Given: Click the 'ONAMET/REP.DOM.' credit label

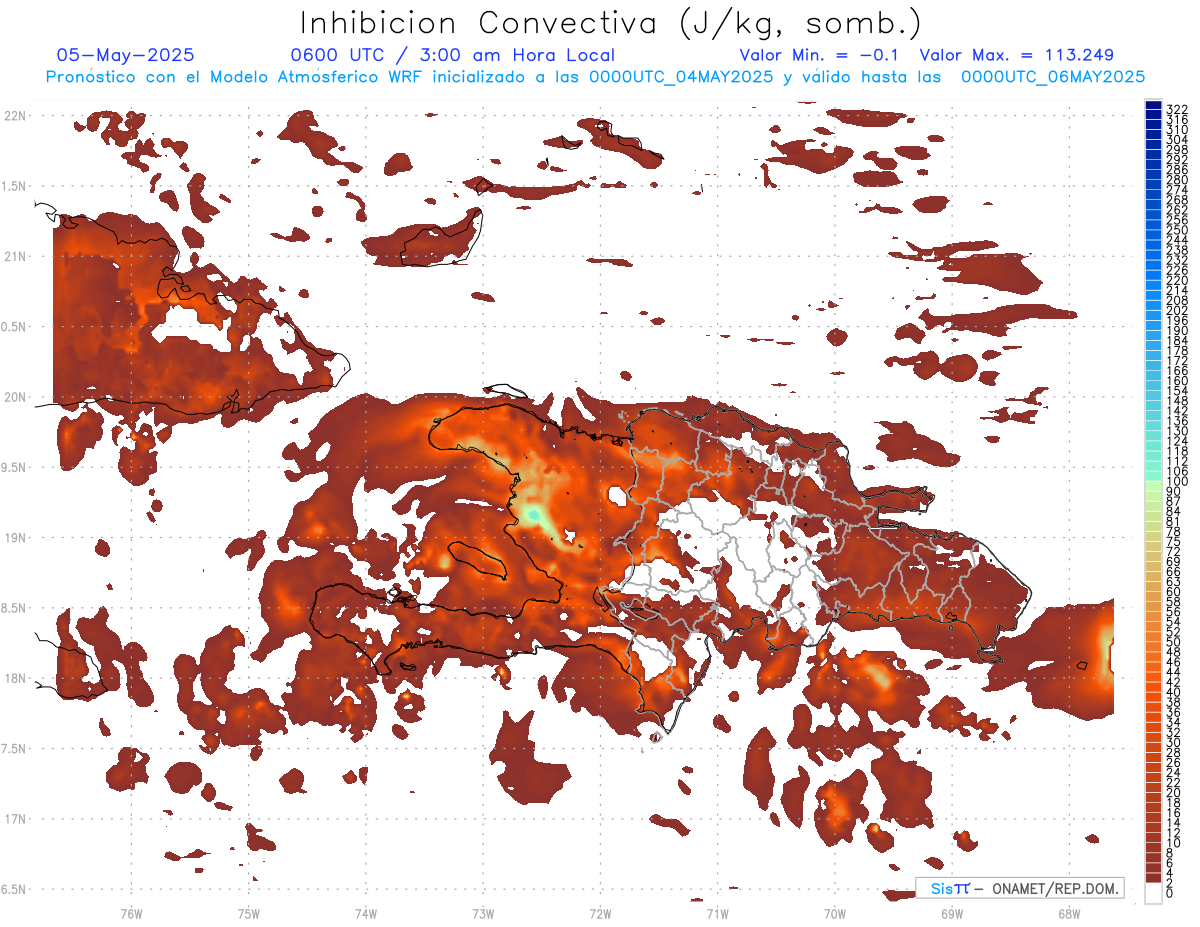Looking at the screenshot, I should [x=1055, y=888].
